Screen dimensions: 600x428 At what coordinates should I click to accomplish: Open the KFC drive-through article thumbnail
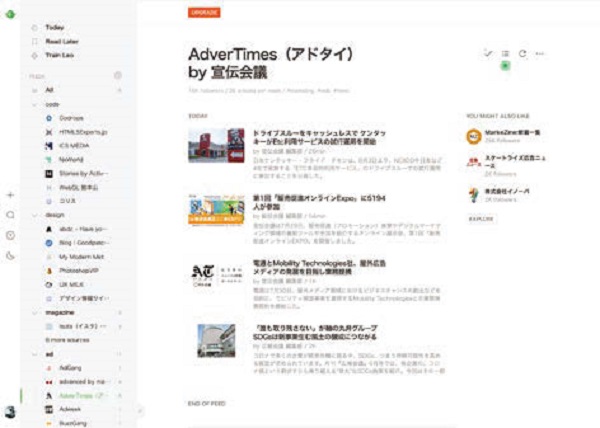click(216, 146)
